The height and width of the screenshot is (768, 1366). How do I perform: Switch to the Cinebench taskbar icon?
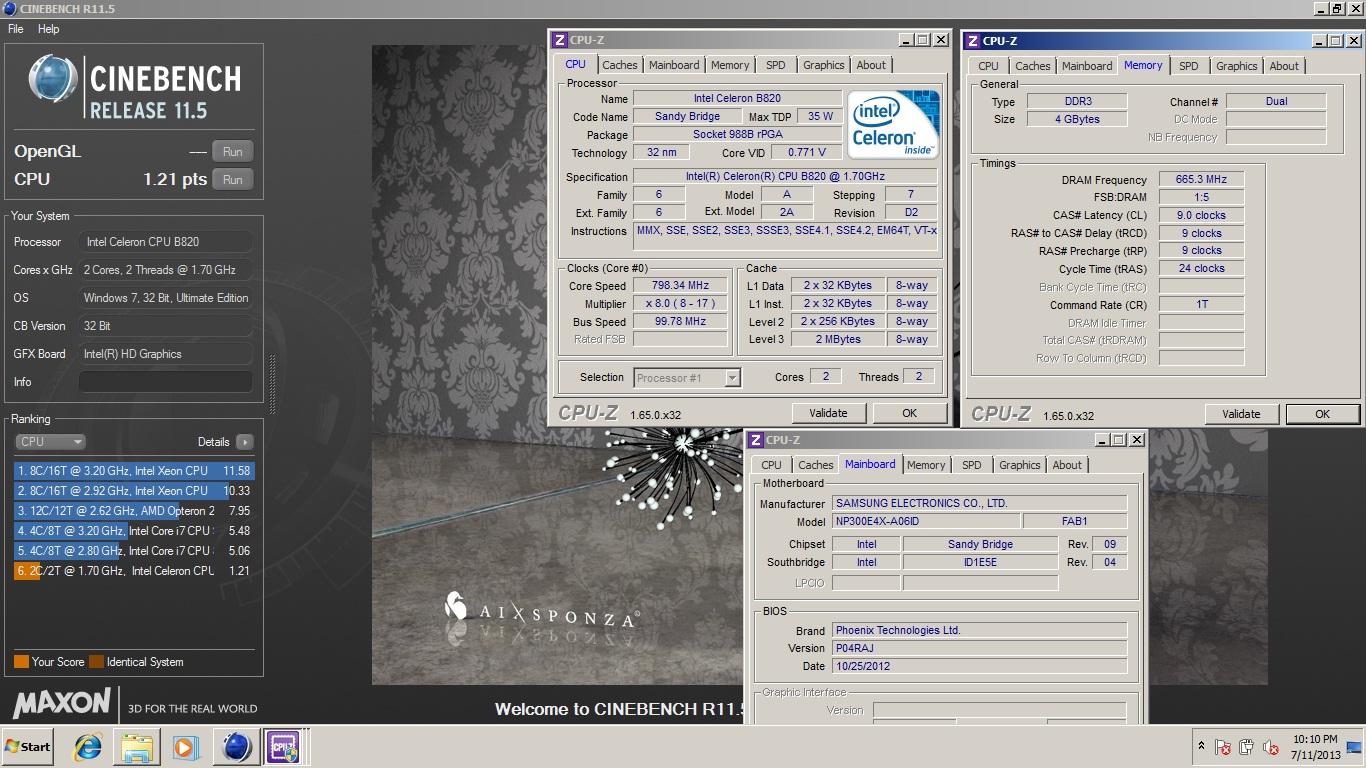click(237, 747)
